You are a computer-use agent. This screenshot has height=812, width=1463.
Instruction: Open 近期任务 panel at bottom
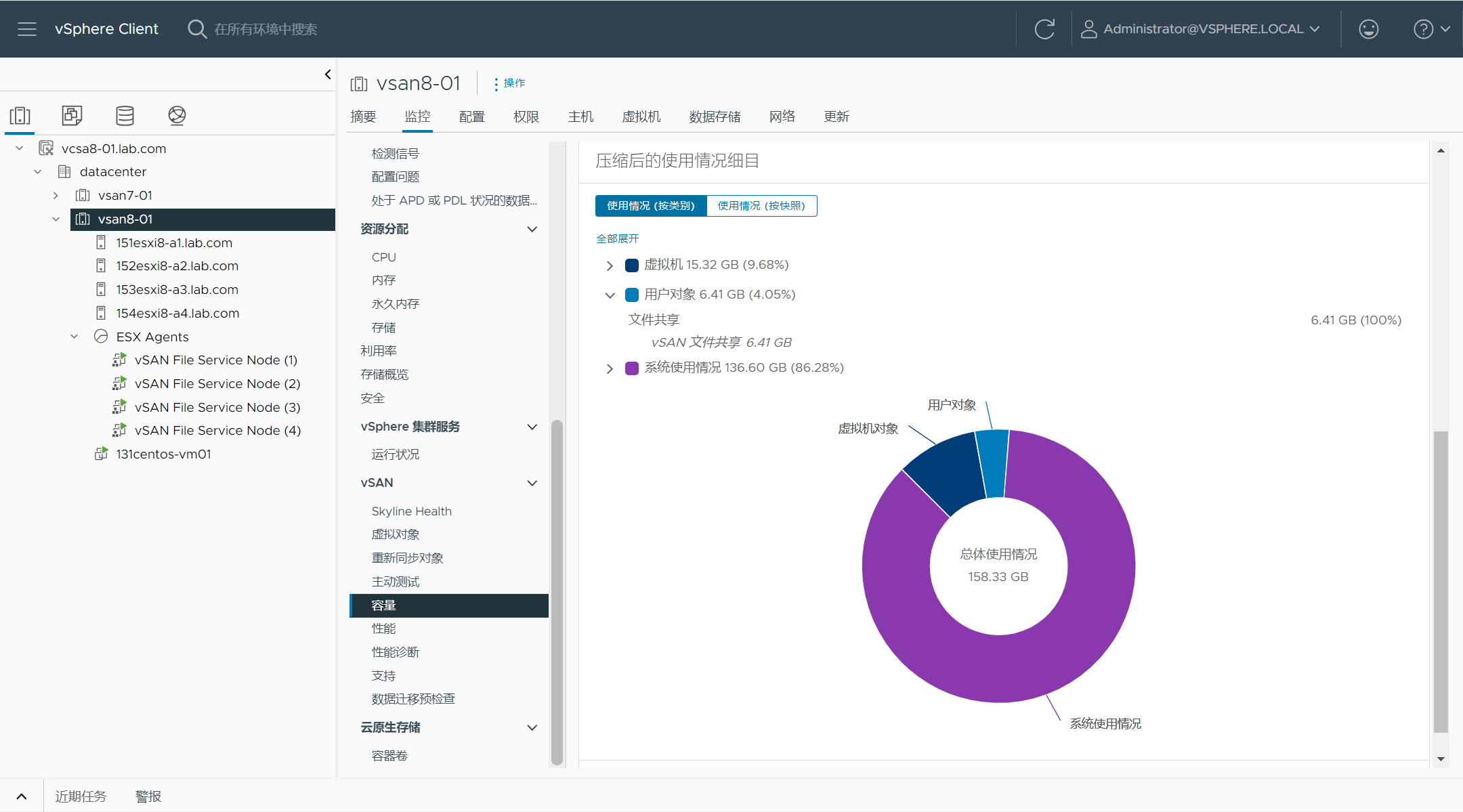[x=81, y=796]
